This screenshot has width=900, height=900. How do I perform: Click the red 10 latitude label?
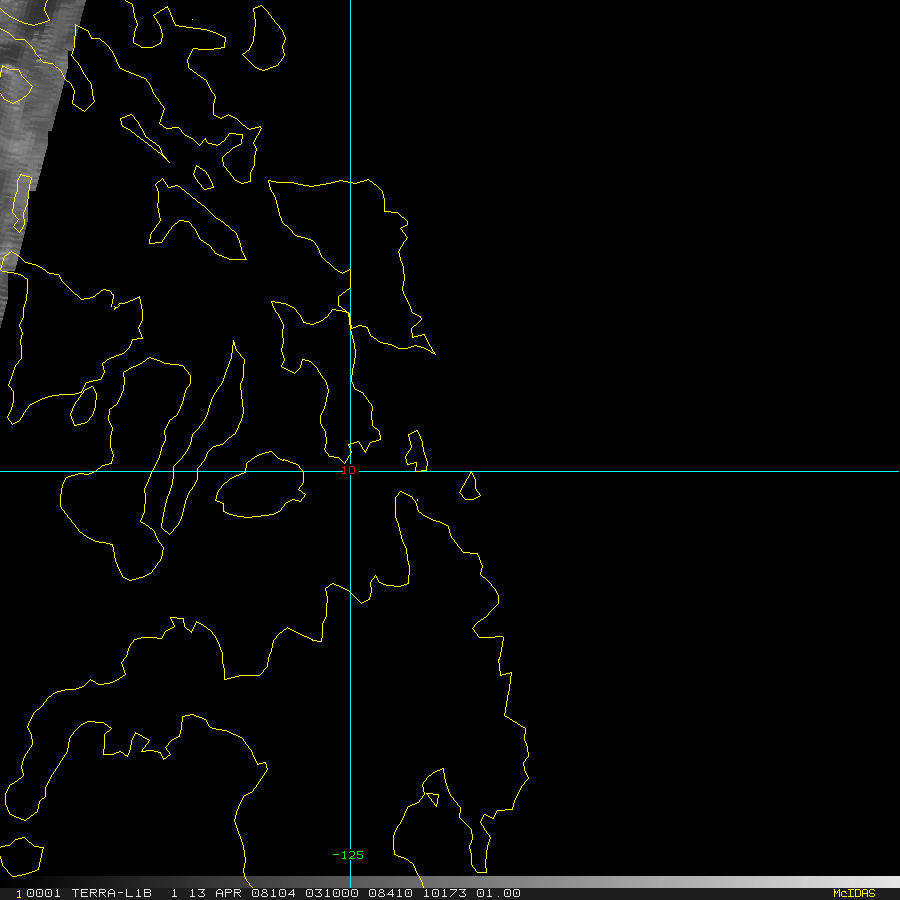(349, 469)
